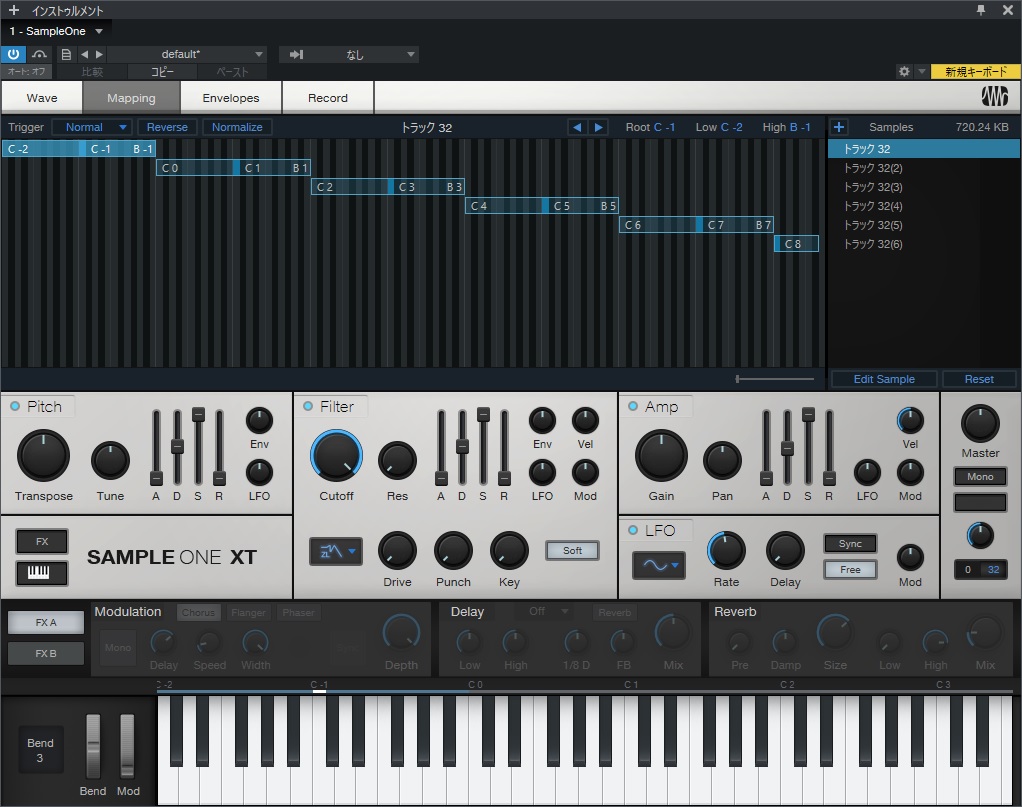Select Chorus modulation type
The image size is (1022, 807).
click(198, 613)
